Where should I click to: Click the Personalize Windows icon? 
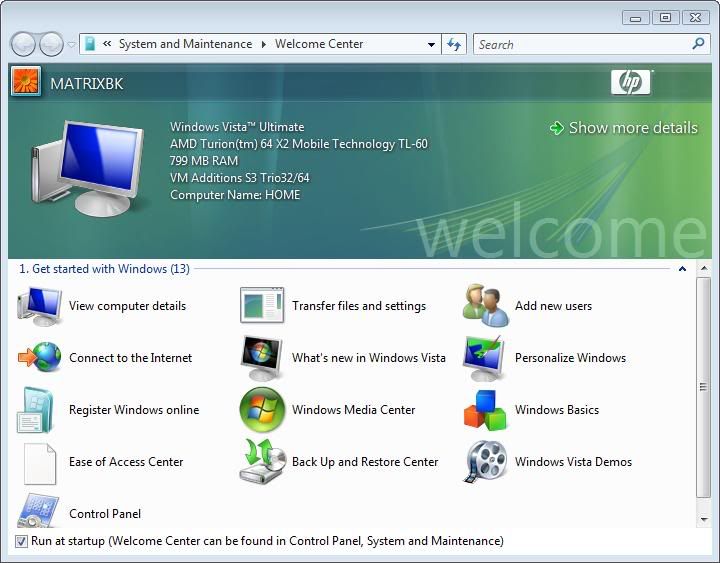(486, 358)
